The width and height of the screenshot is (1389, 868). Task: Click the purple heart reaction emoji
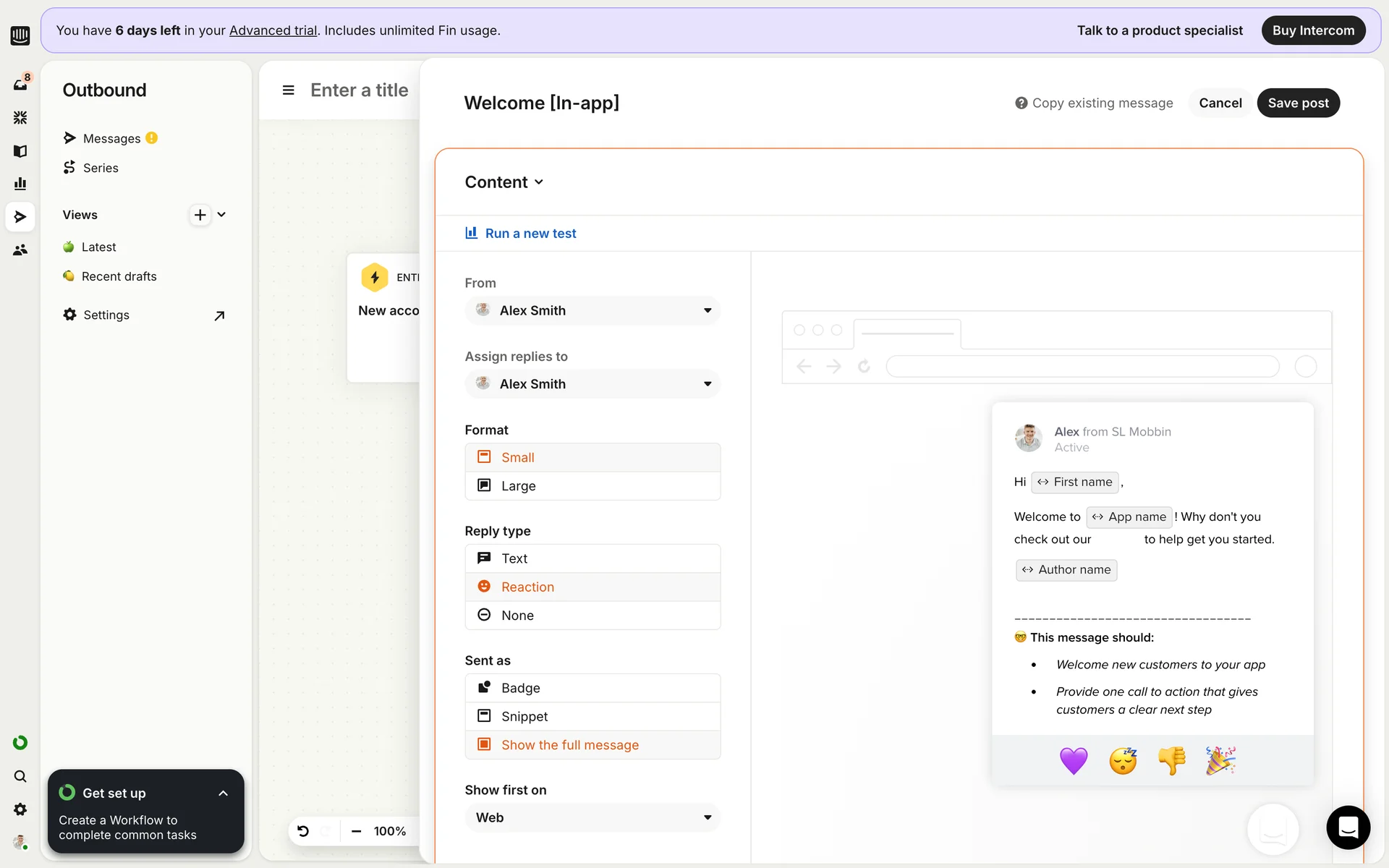[1073, 760]
